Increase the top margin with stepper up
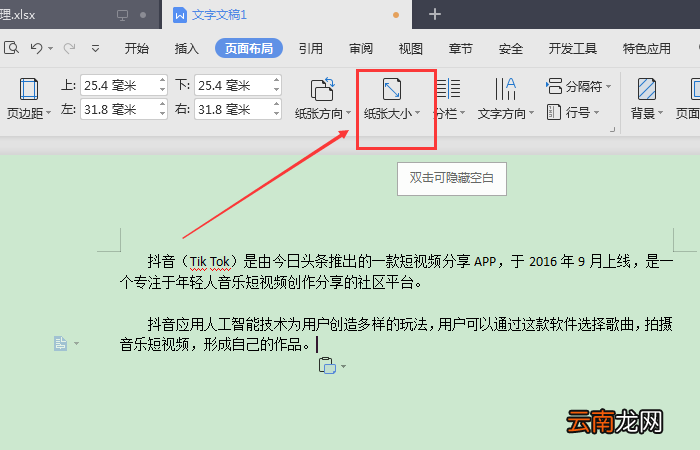 (162, 80)
